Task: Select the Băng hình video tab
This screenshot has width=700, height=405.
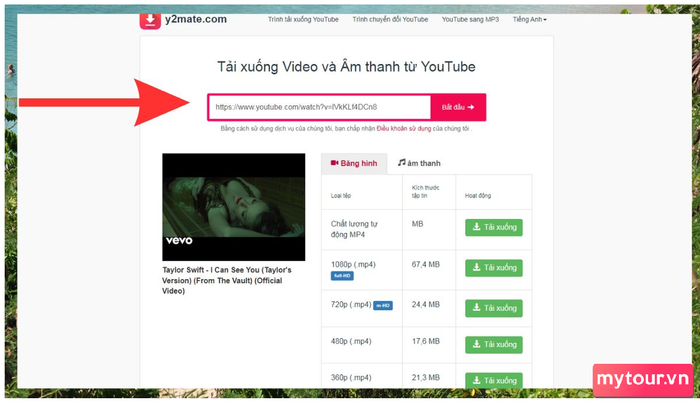Action: pyautogui.click(x=354, y=163)
